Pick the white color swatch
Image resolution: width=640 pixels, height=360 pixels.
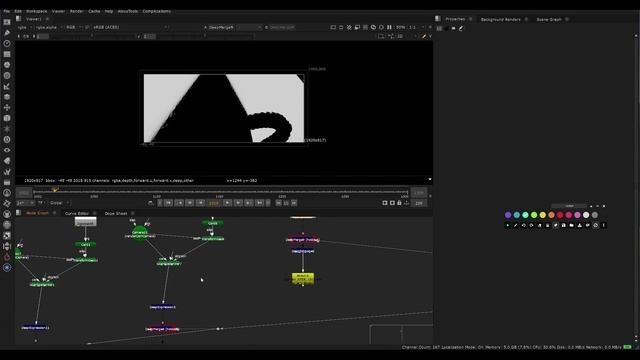tap(586, 215)
